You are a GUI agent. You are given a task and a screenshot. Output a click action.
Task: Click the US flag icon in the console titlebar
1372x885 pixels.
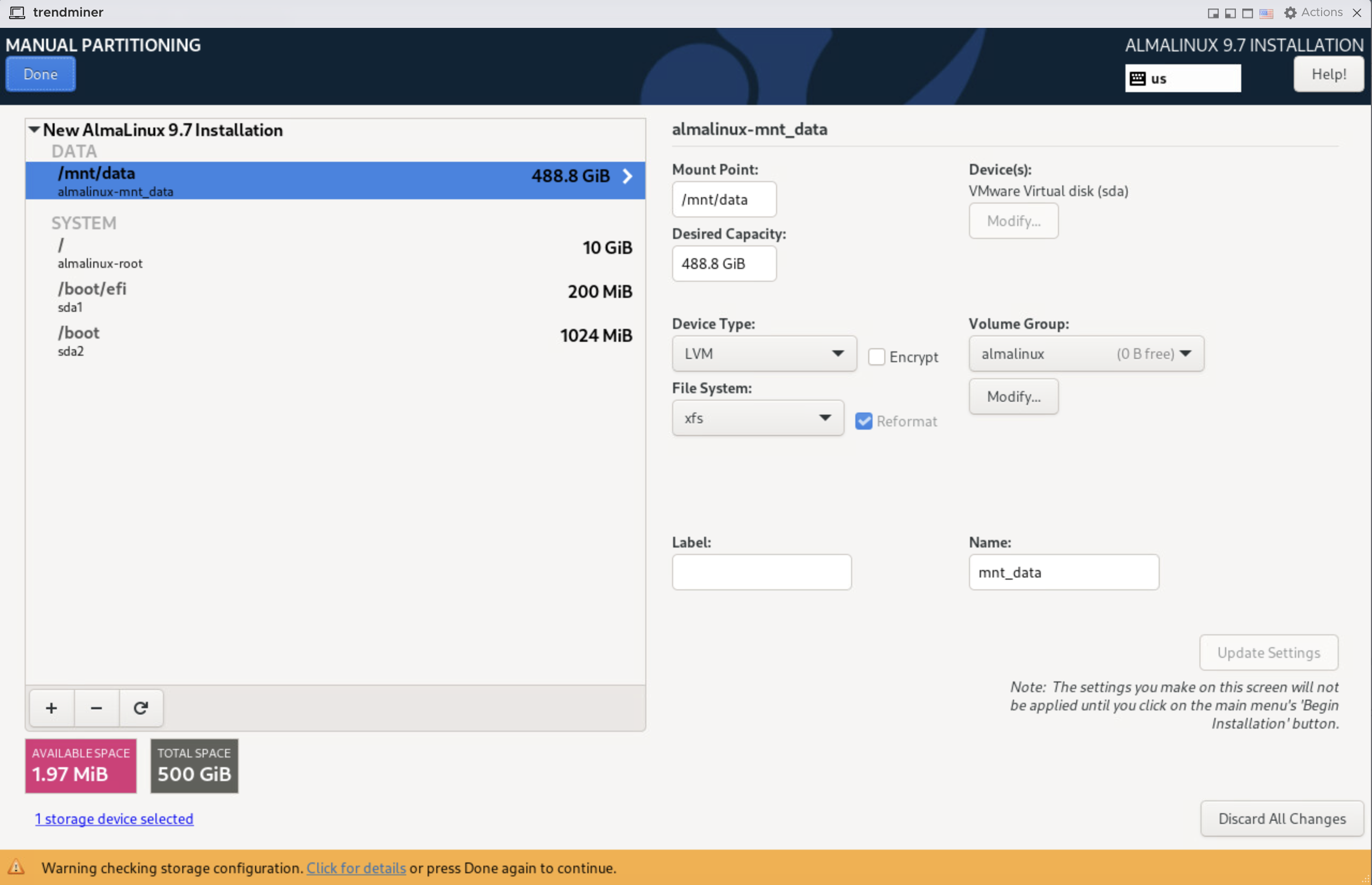tap(1266, 12)
